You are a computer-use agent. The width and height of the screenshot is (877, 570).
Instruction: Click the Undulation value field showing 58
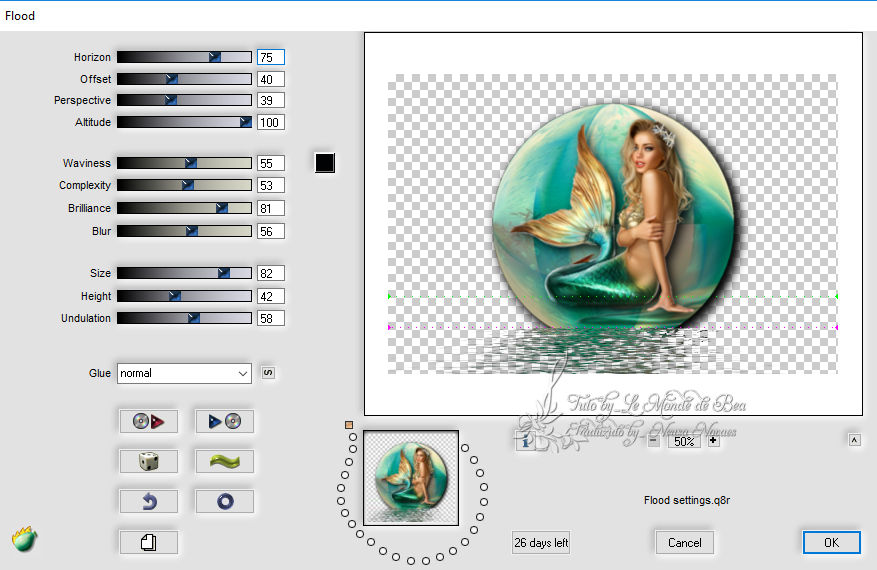point(271,318)
